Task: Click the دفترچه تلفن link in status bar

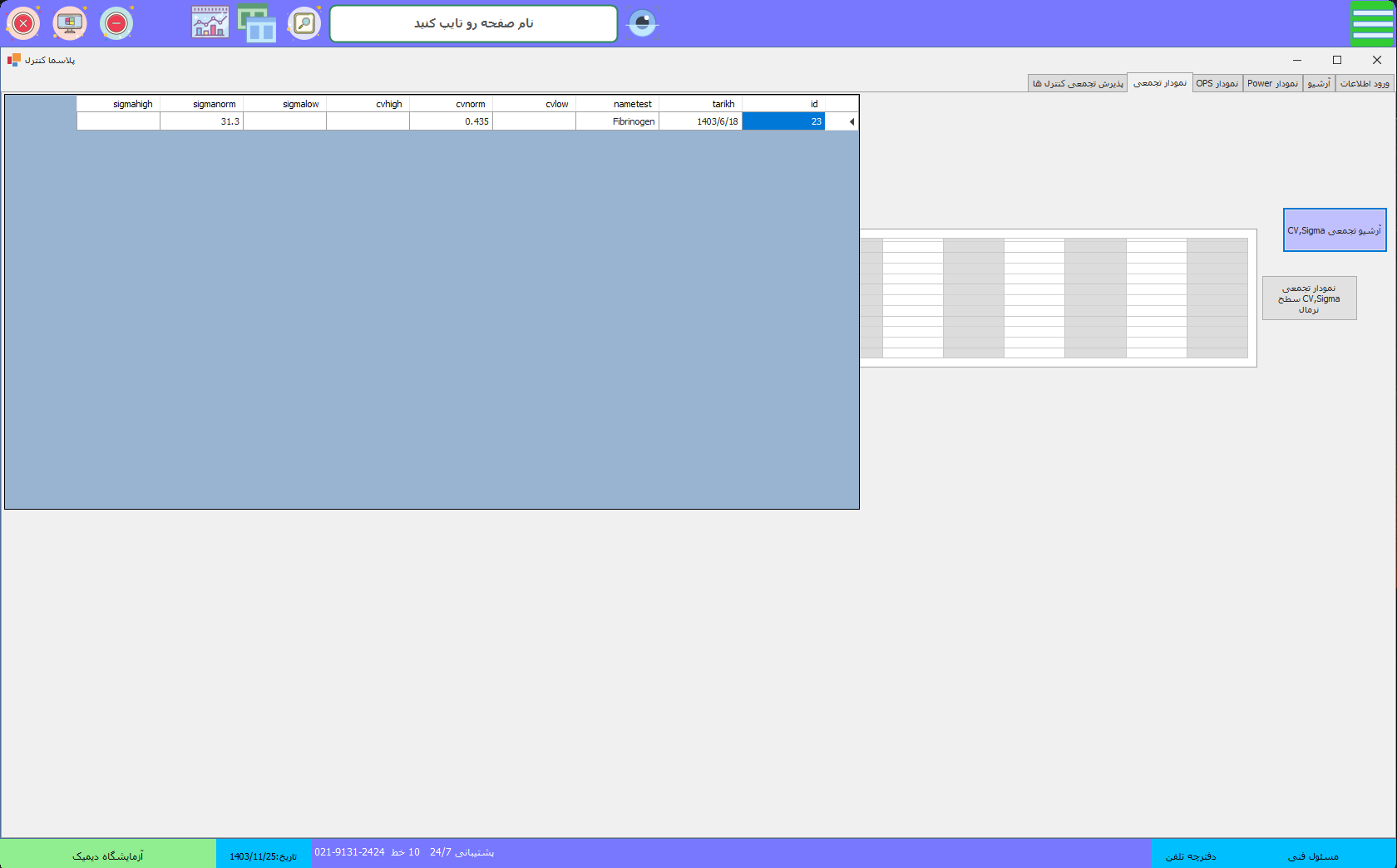Action: 1191,856
